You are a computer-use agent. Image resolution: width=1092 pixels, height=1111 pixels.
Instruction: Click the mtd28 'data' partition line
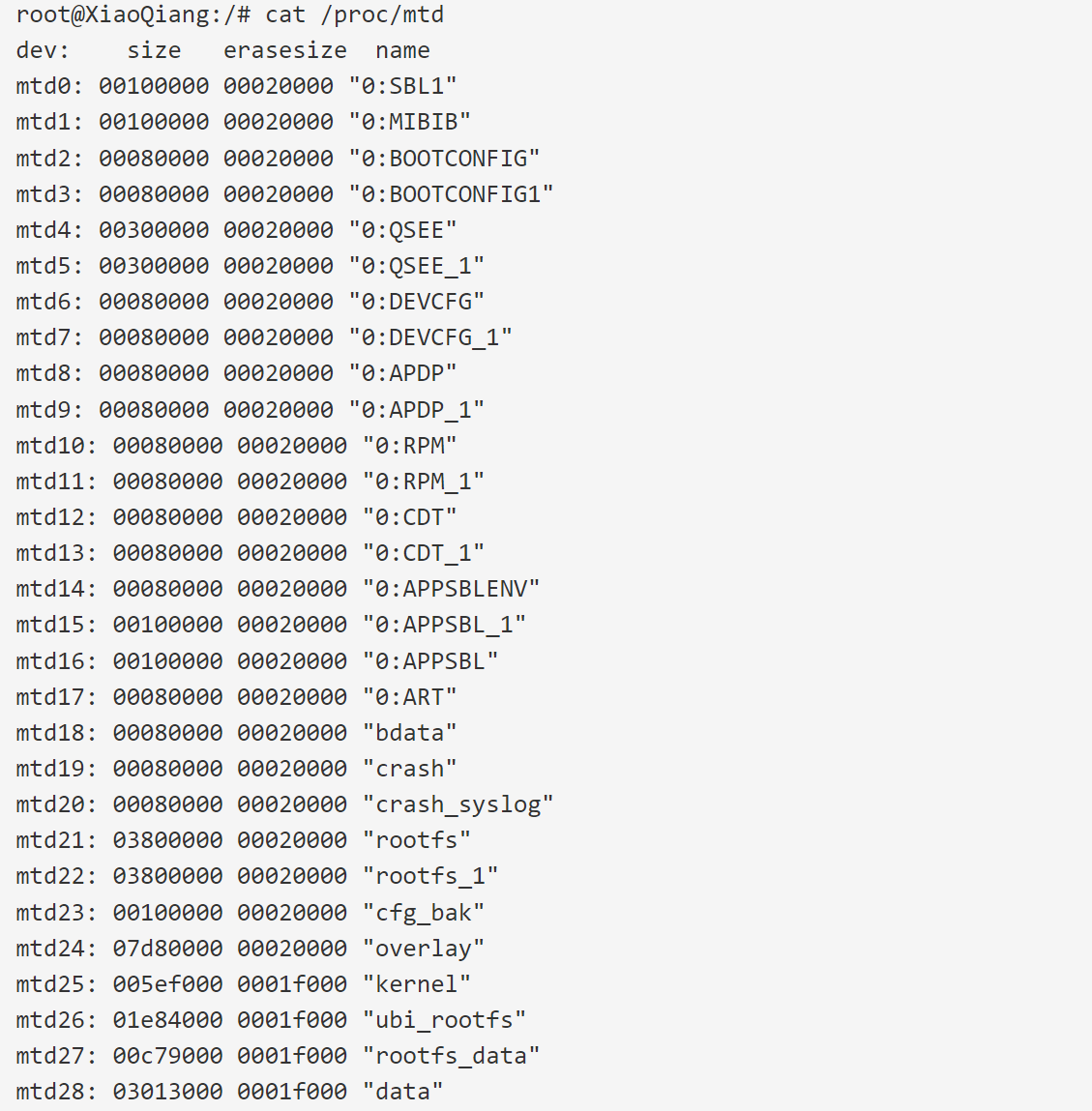(x=229, y=1093)
